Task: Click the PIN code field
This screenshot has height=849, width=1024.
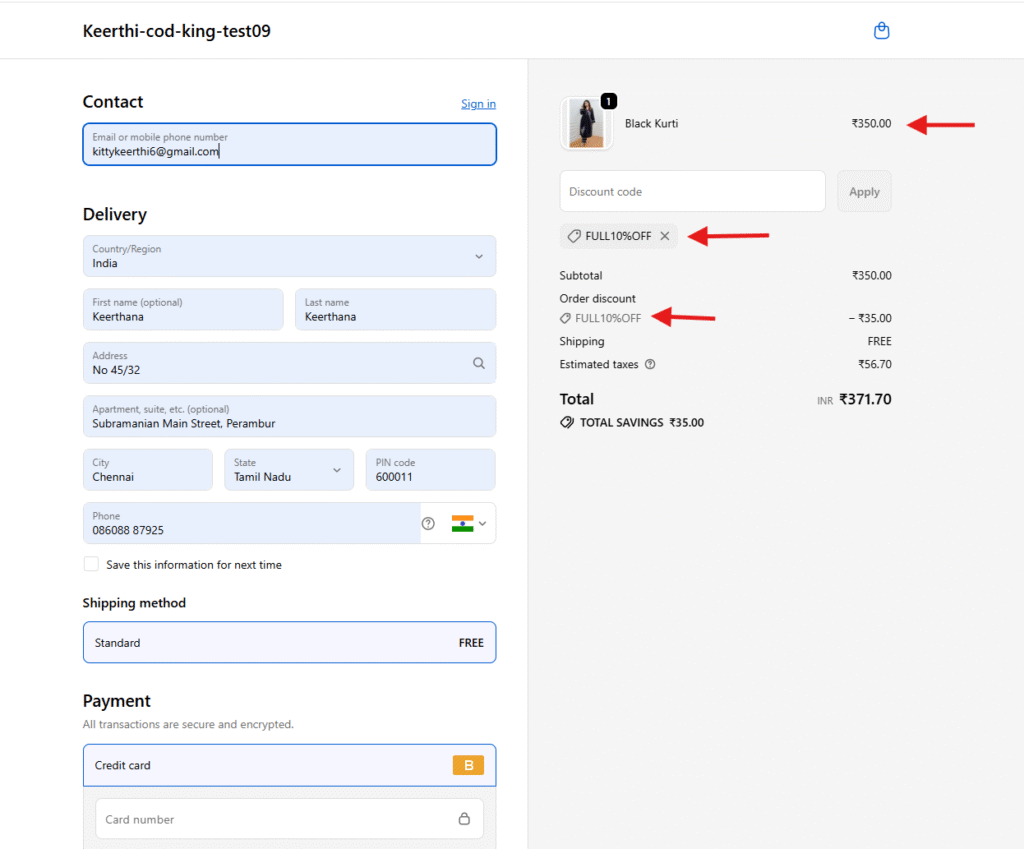Action: 430,470
